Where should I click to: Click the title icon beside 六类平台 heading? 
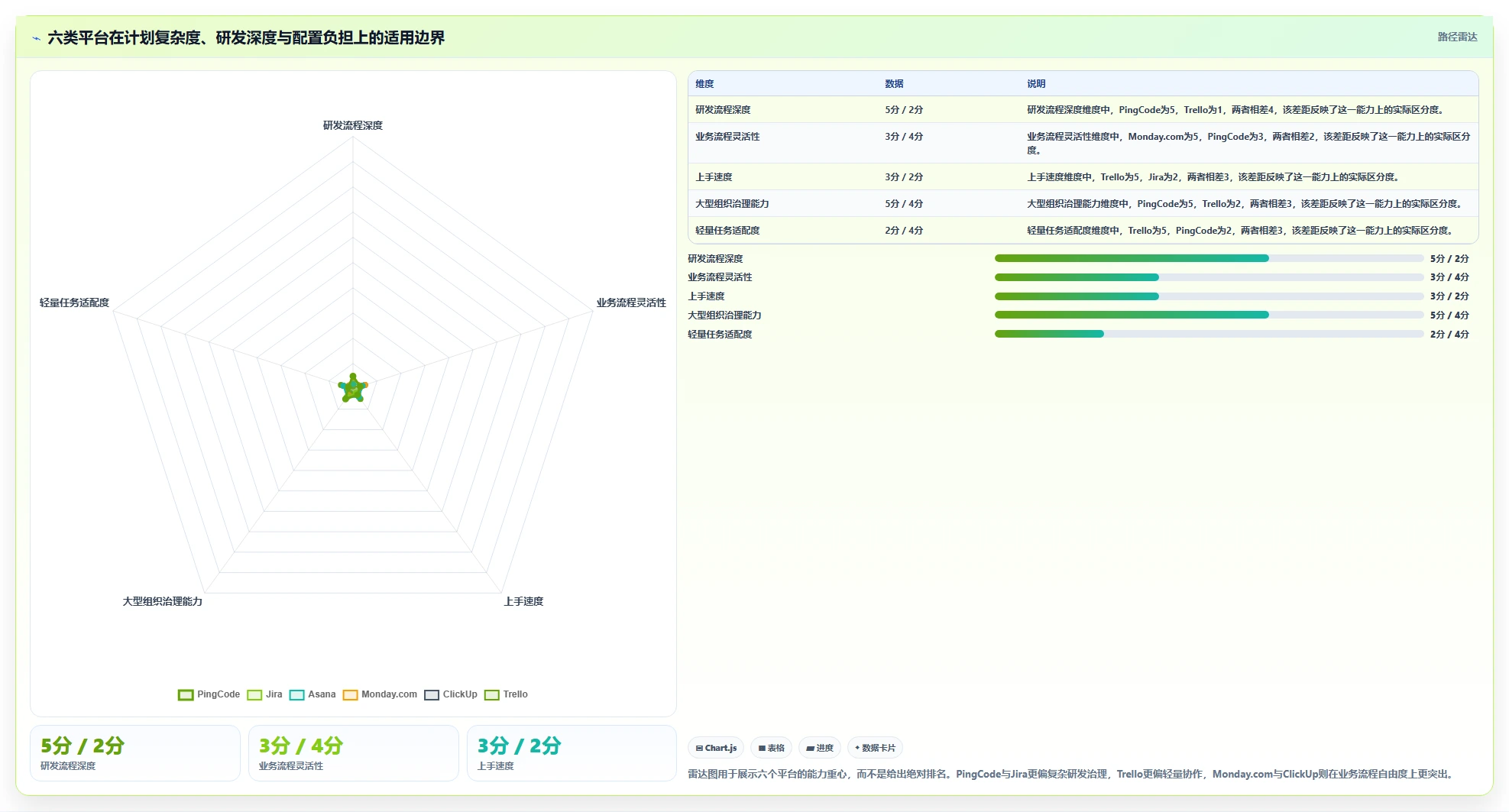36,38
